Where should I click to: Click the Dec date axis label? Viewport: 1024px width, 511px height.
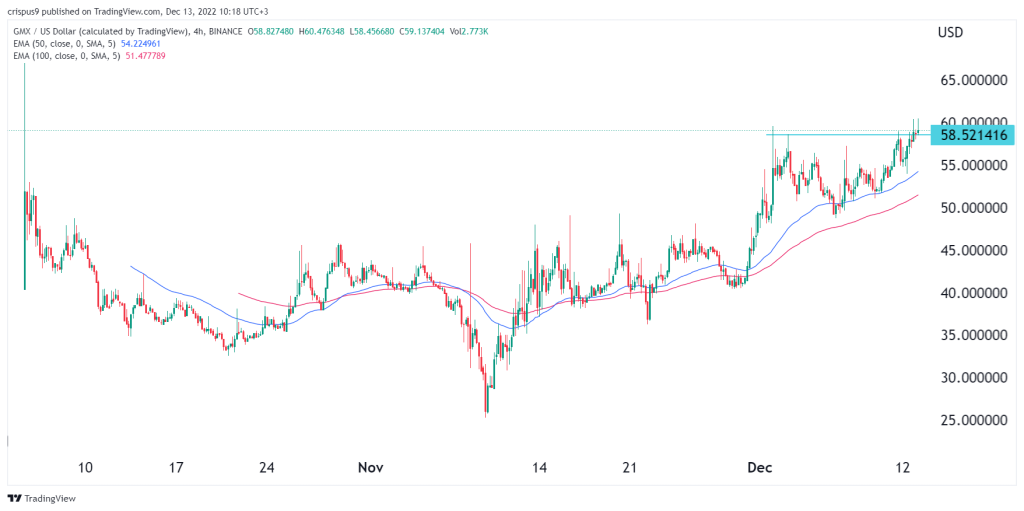tap(760, 468)
